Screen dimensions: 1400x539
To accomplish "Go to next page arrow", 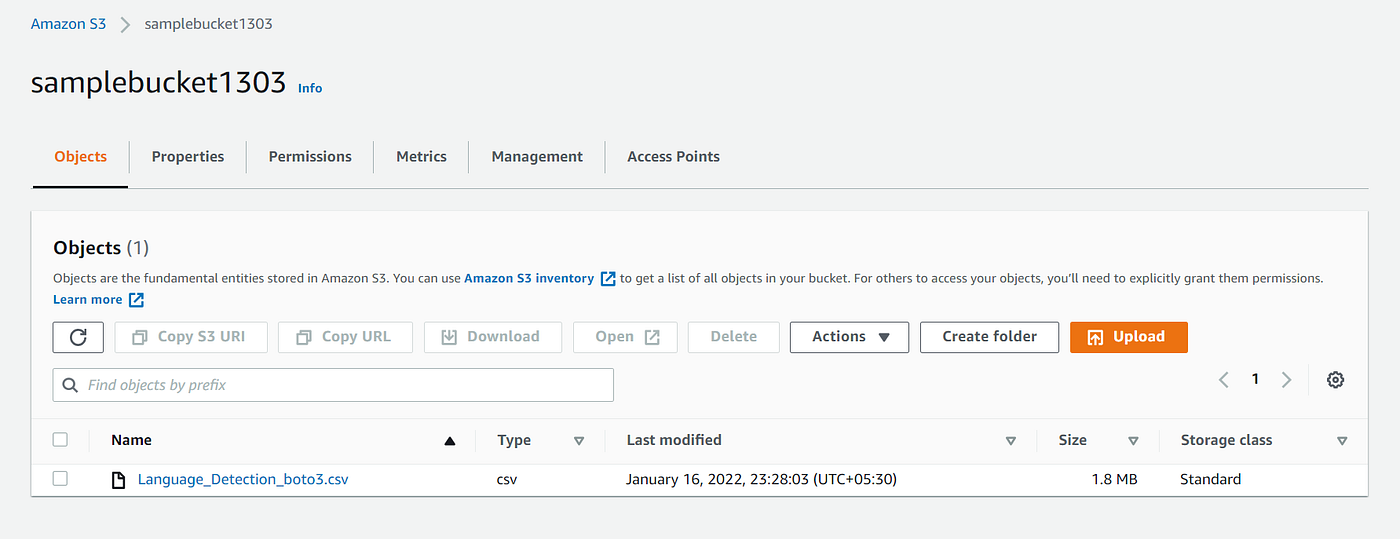I will 1287,380.
